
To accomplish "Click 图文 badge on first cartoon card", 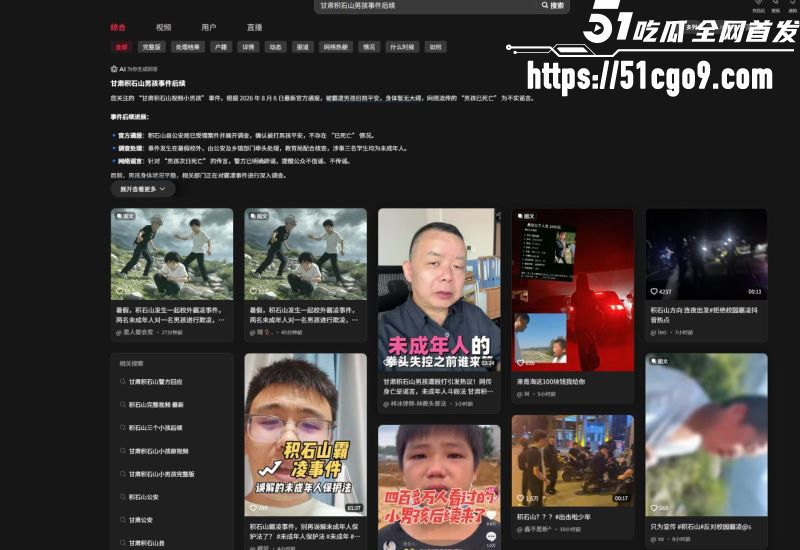I will pos(125,216).
